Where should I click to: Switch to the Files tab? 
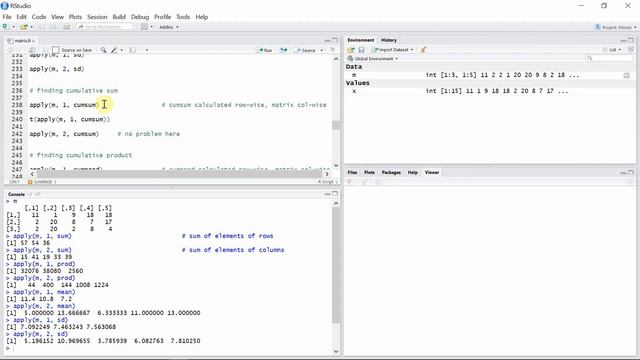352,172
